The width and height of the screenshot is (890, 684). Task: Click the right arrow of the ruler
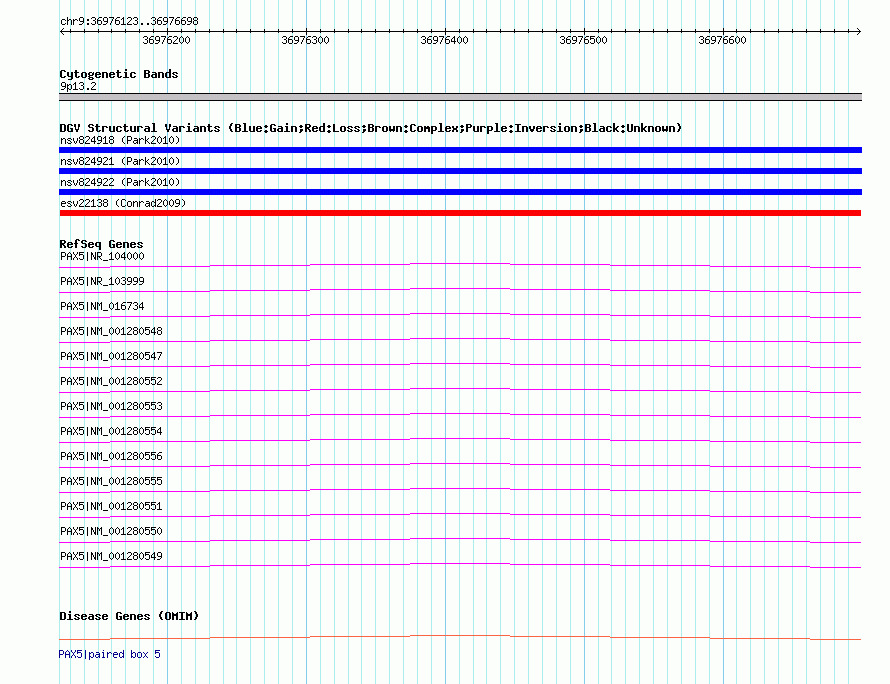coord(859,31)
